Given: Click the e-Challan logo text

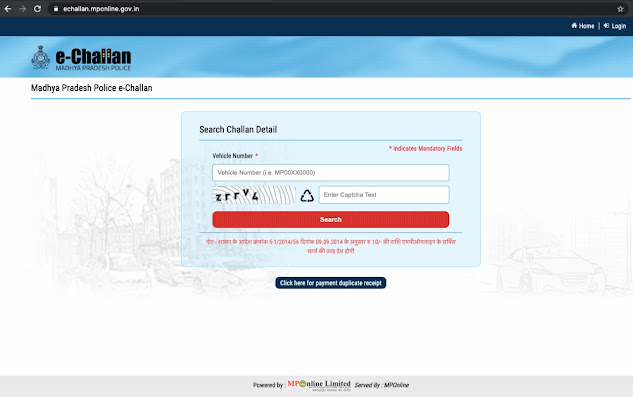Looking at the screenshot, I should [x=93, y=59].
